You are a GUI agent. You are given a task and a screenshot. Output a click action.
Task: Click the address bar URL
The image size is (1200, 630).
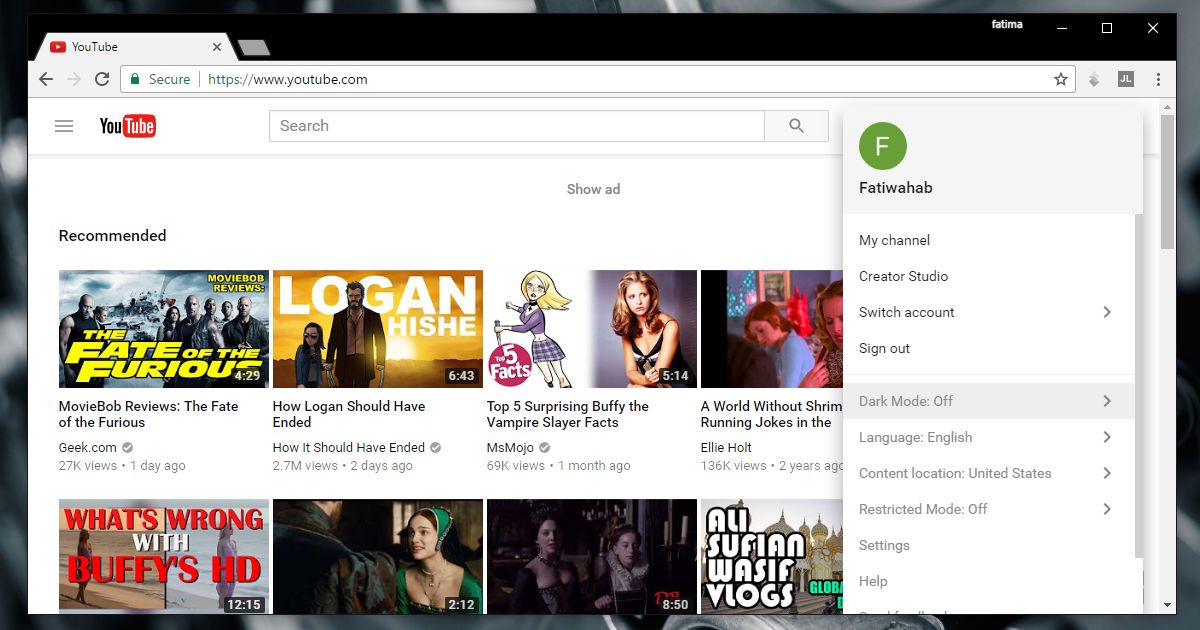[x=288, y=79]
